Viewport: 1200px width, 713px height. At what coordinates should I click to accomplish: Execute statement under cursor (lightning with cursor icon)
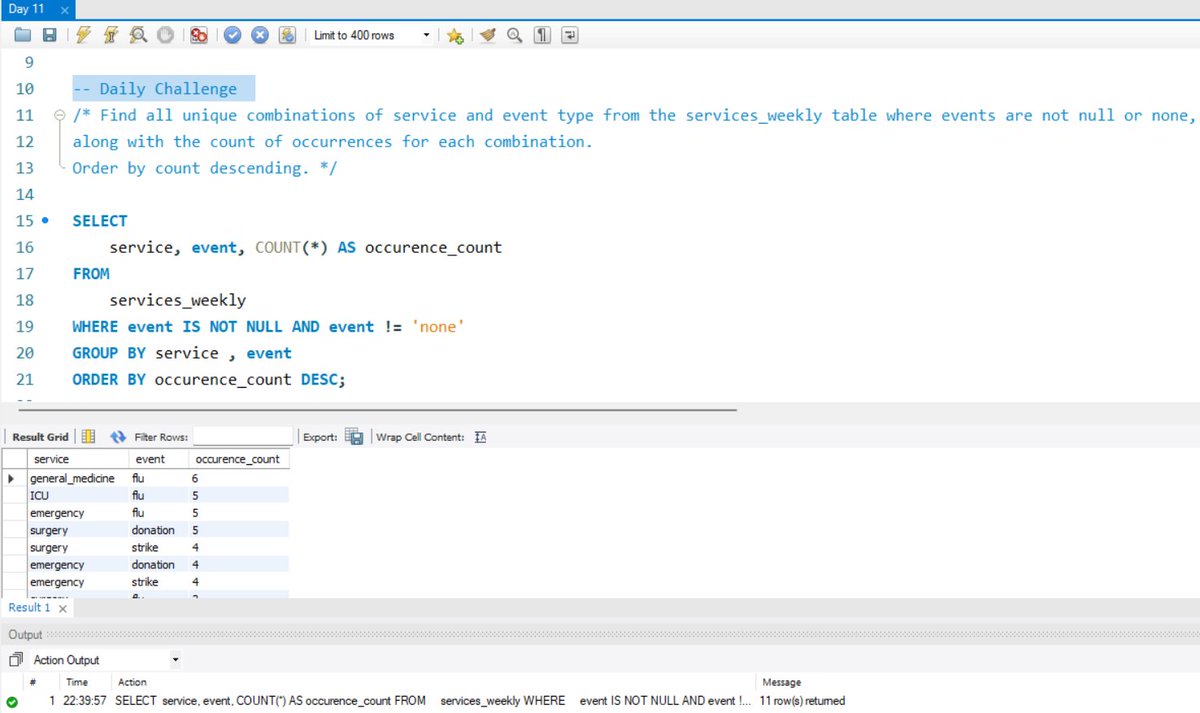(x=111, y=35)
